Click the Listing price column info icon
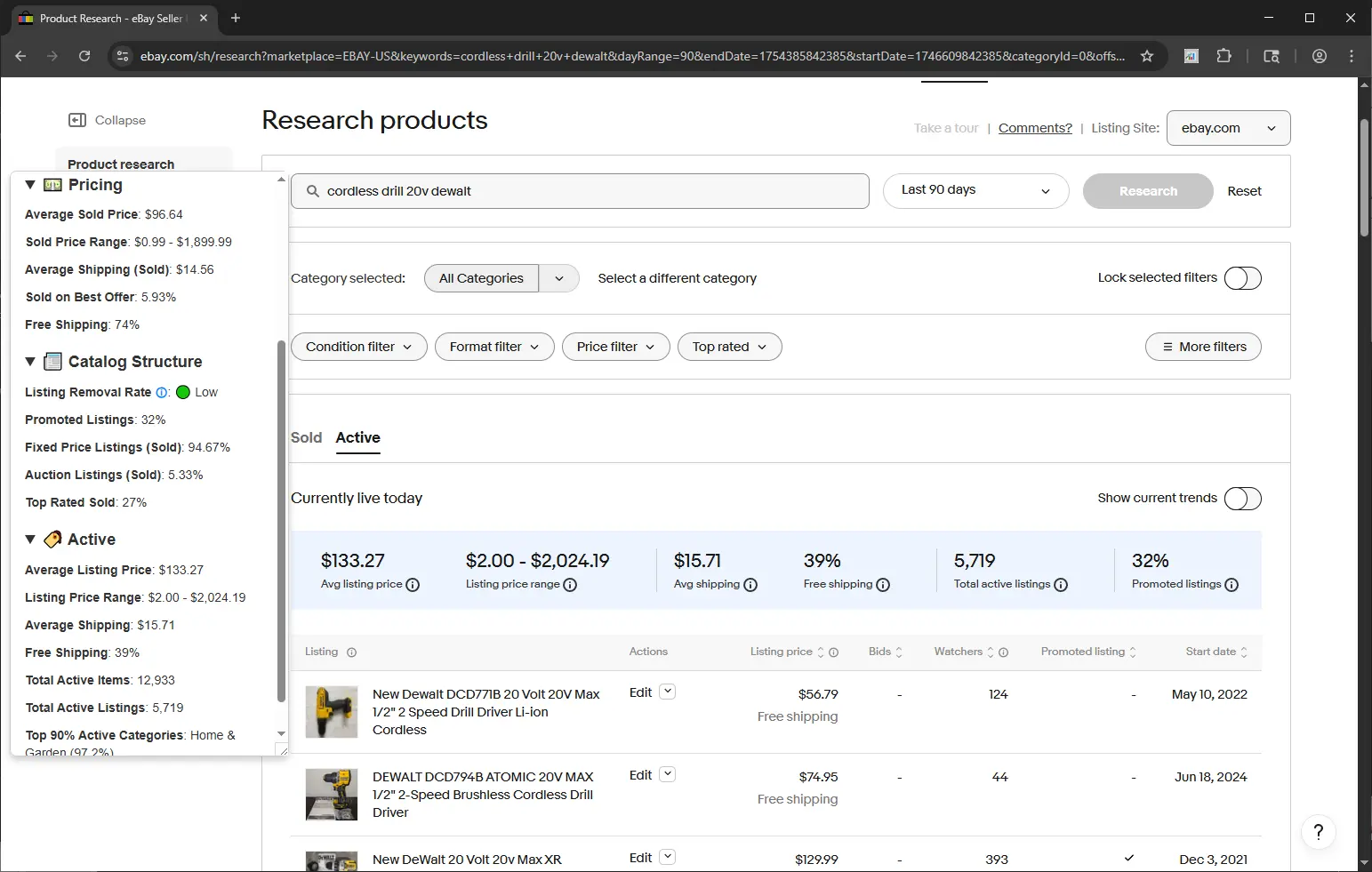1372x872 pixels. (833, 652)
